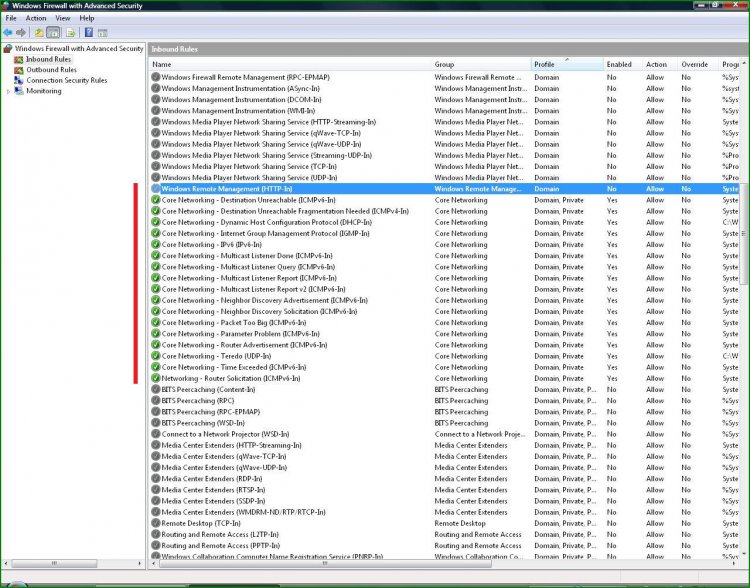Image resolution: width=750 pixels, height=588 pixels.
Task: Click the Up one level folder icon
Action: 39,33
